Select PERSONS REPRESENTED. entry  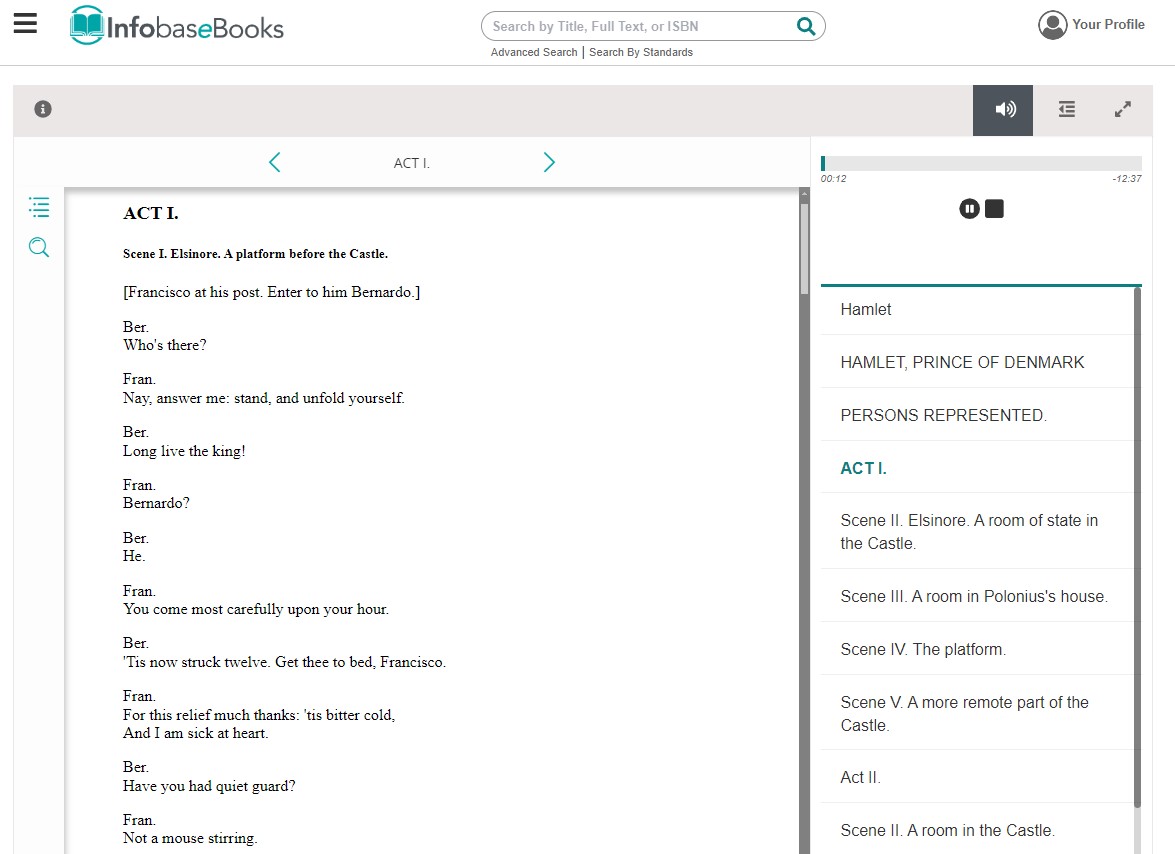point(977,415)
